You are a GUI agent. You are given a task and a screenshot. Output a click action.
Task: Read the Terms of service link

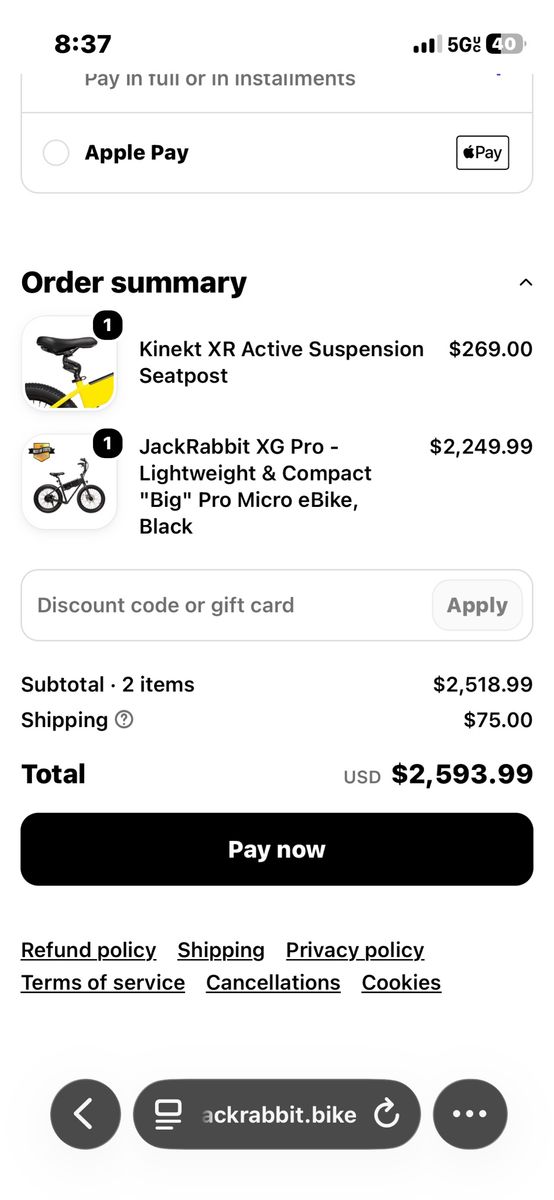[103, 982]
